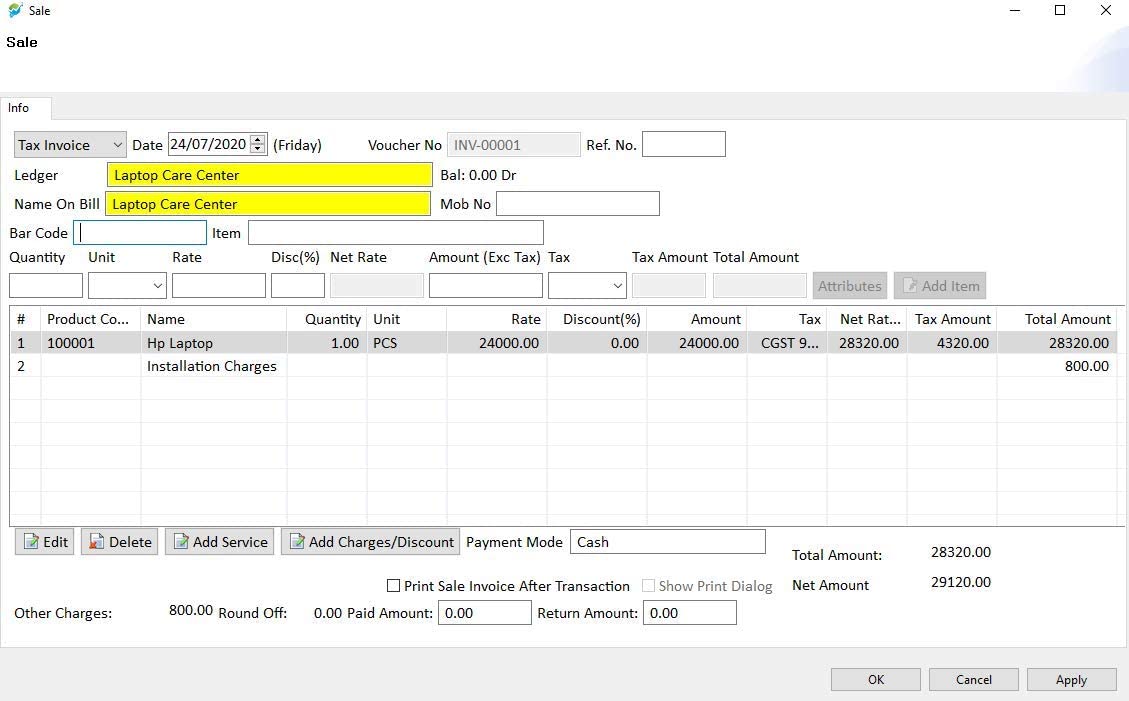This screenshot has height=701, width=1129.
Task: Open Add Charges/Discount dialog
Action: coord(370,542)
